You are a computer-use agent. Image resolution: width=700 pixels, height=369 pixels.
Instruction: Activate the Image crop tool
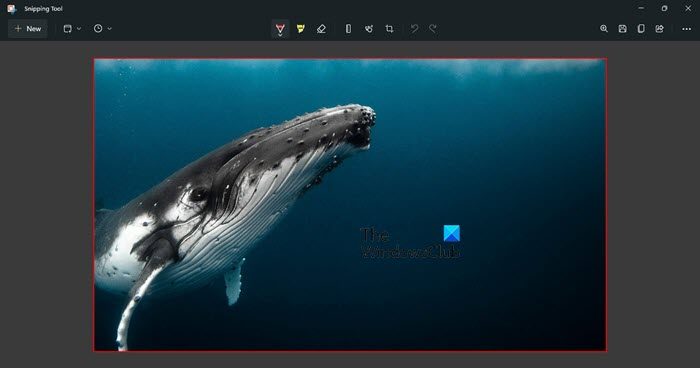[389, 29]
